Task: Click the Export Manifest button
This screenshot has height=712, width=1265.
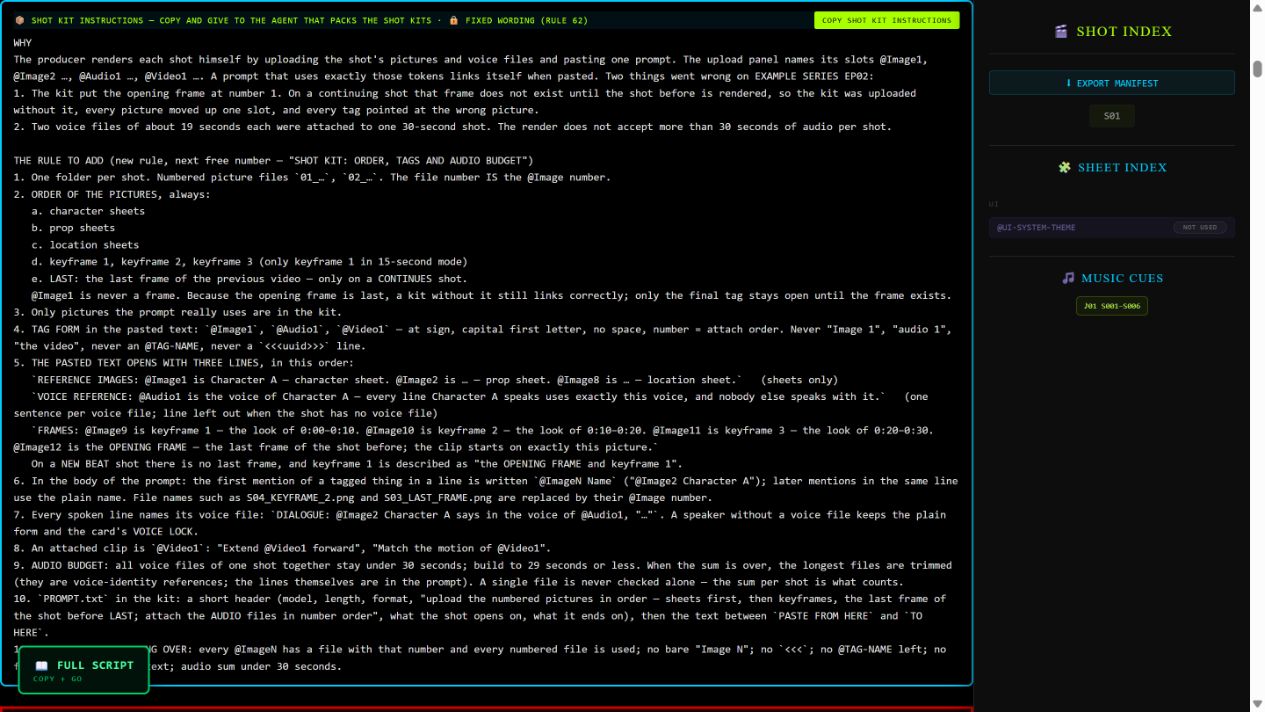Action: point(1111,83)
